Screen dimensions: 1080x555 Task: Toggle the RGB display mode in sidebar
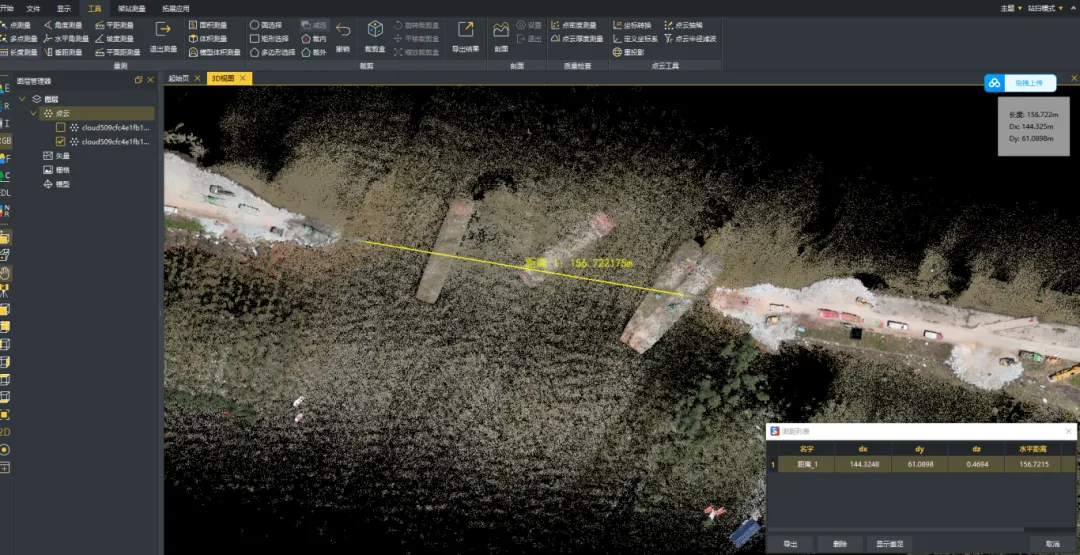(x=5, y=141)
